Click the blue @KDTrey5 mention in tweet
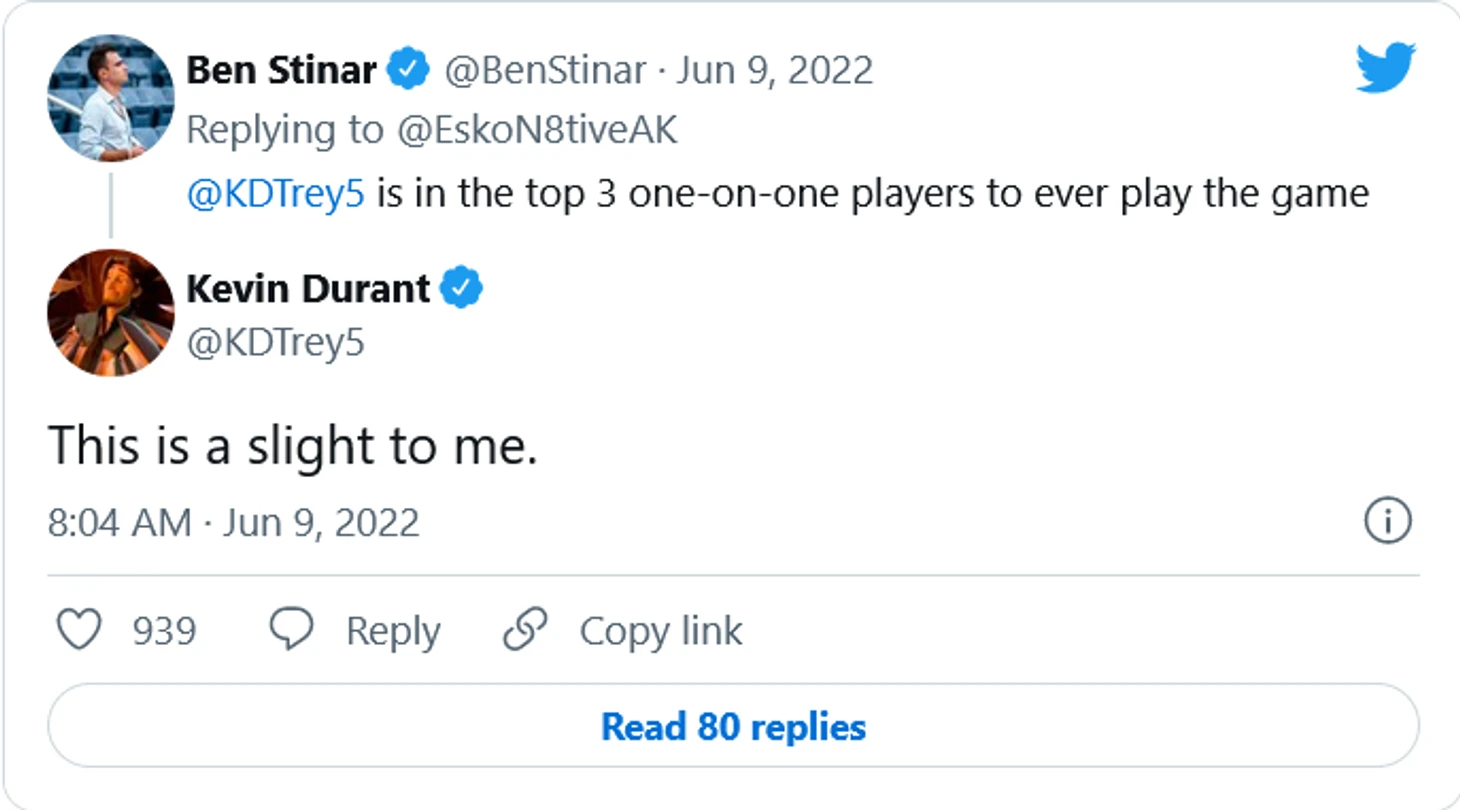This screenshot has height=810, width=1460. 277,192
